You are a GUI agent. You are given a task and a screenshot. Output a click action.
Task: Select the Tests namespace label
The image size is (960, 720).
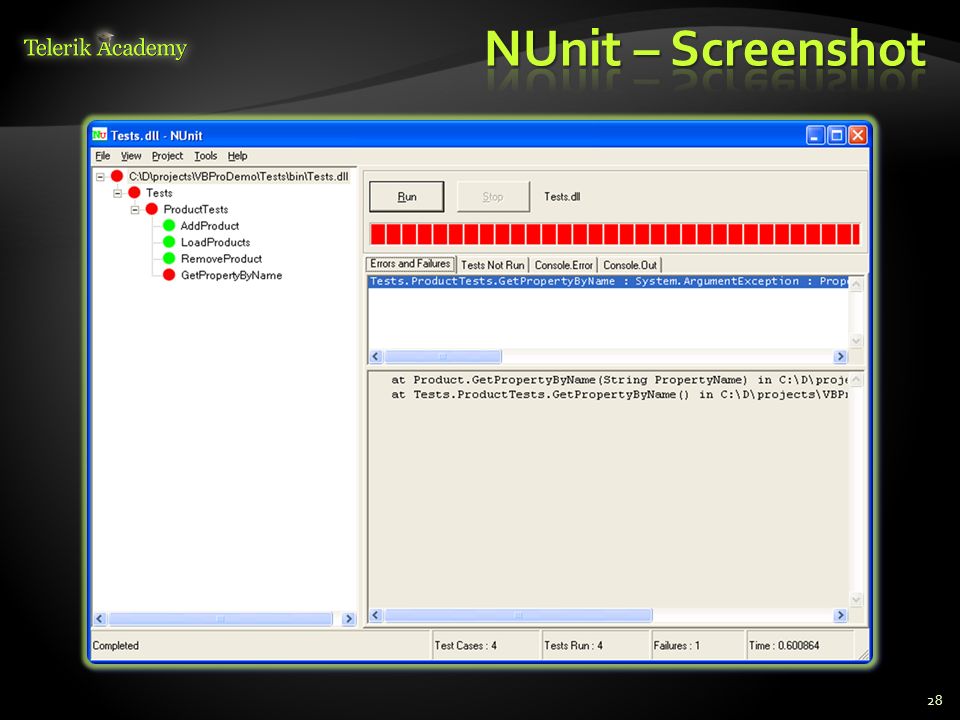tap(159, 193)
